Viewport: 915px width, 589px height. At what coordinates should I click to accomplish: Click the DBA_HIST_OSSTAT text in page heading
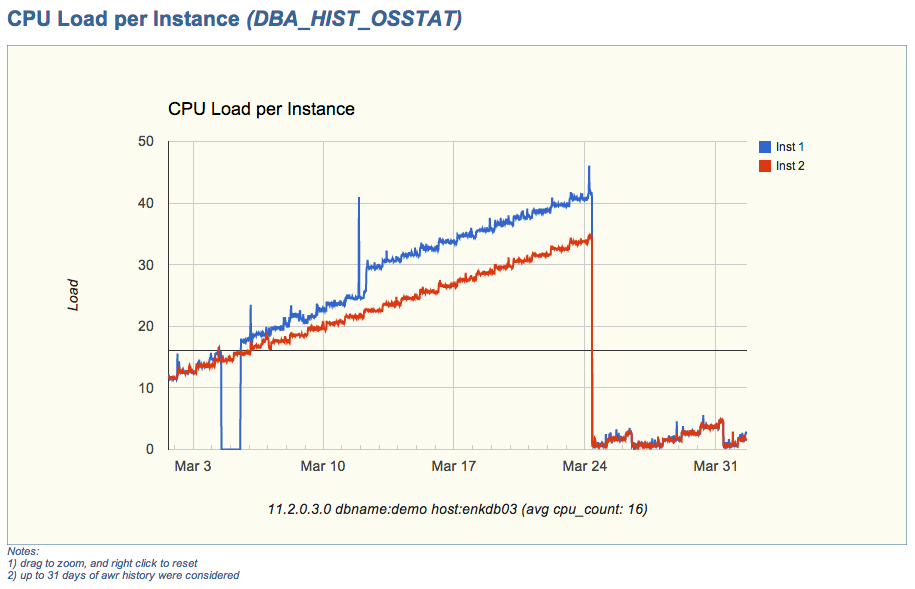pyautogui.click(x=354, y=19)
